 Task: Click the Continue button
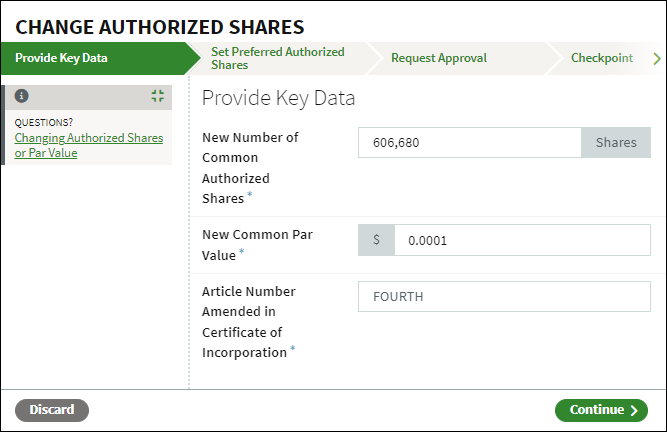(601, 410)
